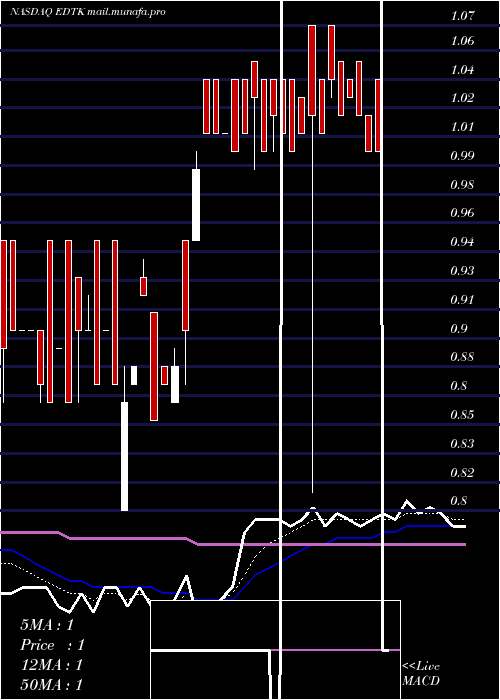This screenshot has width=500, height=700.
Task: Click the 0.9 price axis label
Action: point(459,329)
